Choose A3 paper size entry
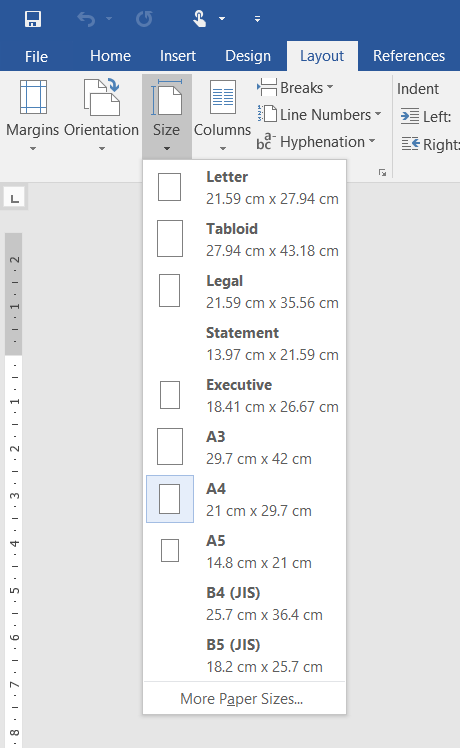The width and height of the screenshot is (460, 748). coord(244,447)
